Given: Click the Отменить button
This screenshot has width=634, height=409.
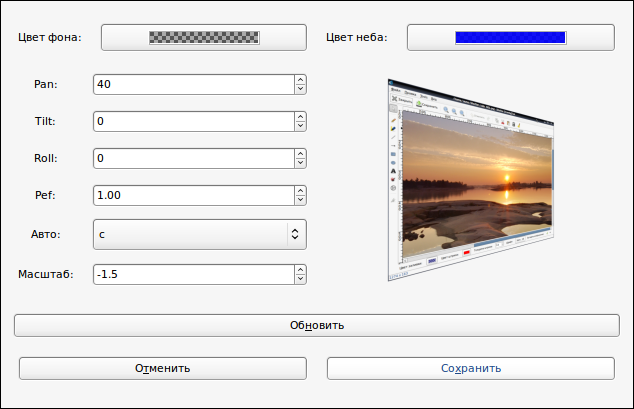Looking at the screenshot, I should [163, 368].
